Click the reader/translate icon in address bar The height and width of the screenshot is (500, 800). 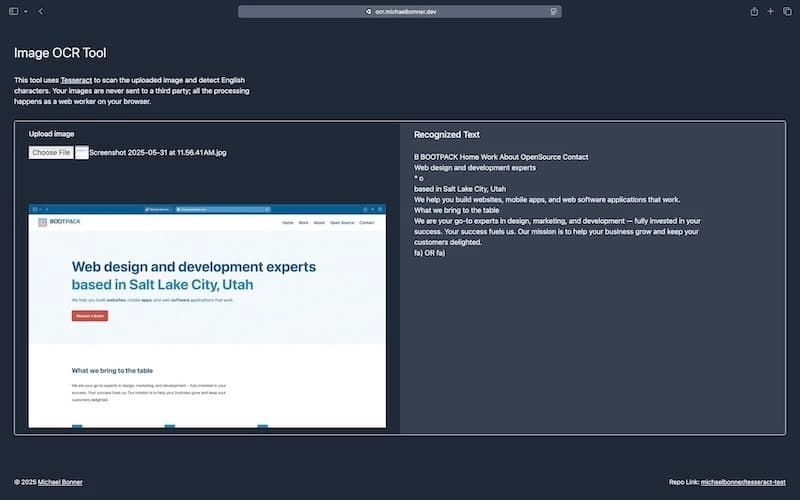(553, 12)
